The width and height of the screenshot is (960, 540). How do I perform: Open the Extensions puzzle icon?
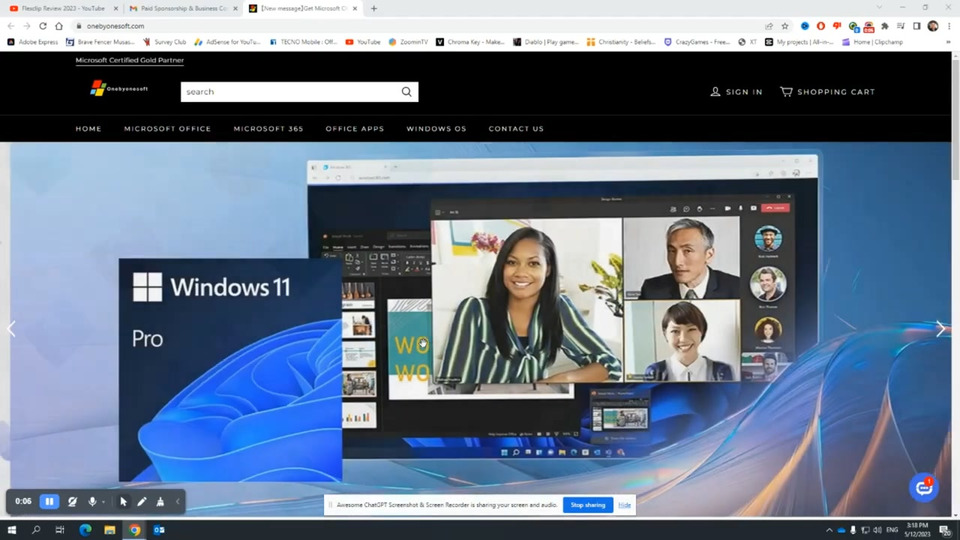click(x=885, y=26)
